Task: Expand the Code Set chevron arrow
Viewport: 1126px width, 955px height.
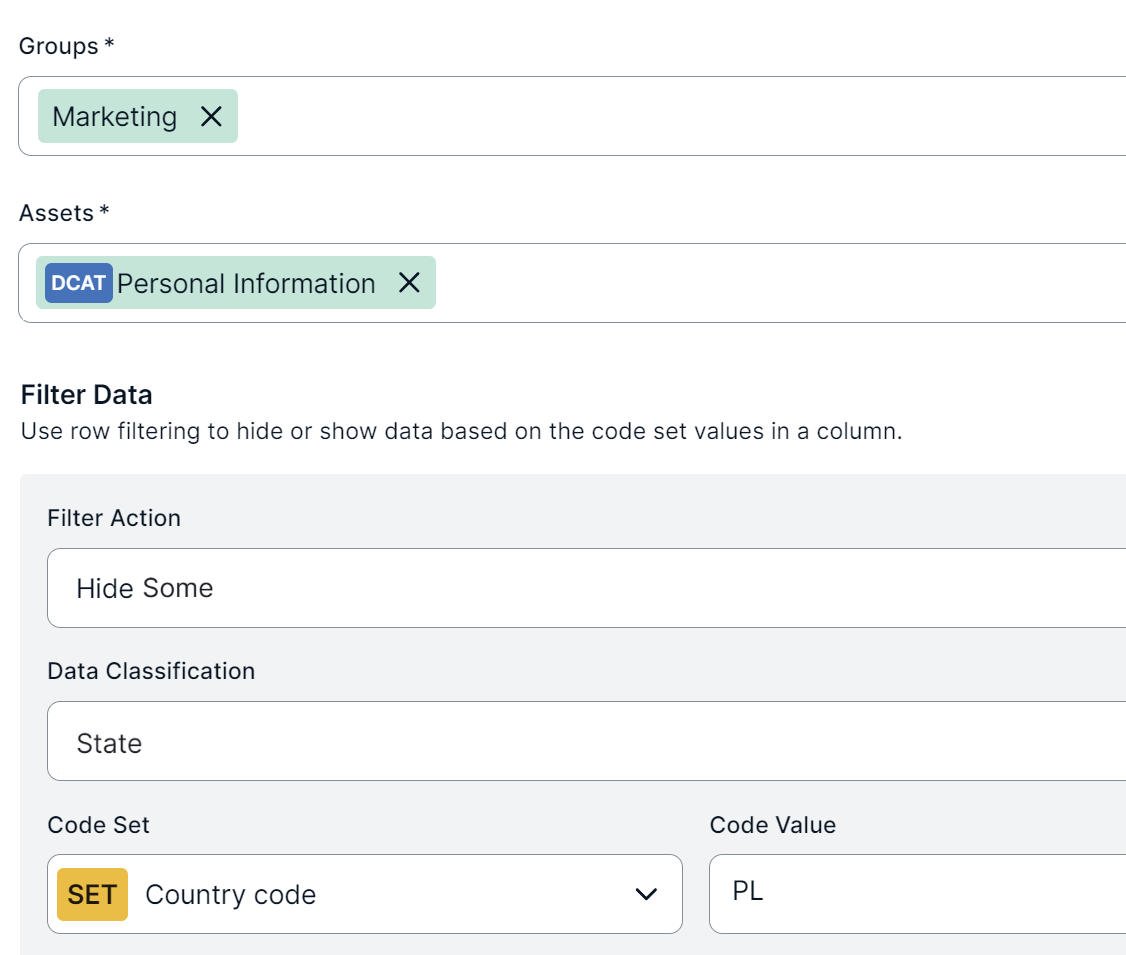Action: point(646,894)
